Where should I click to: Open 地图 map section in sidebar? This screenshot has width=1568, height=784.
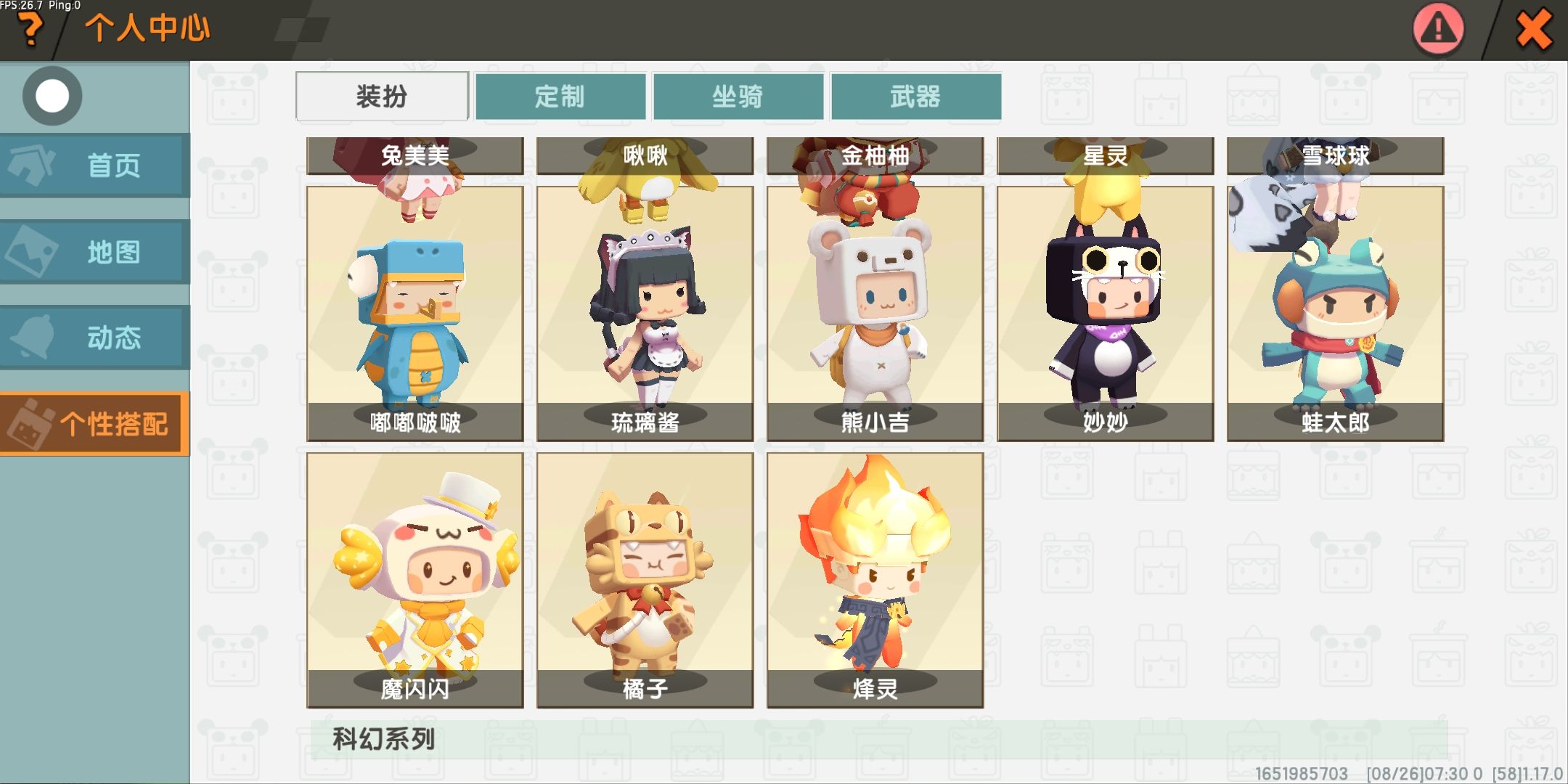(x=94, y=252)
